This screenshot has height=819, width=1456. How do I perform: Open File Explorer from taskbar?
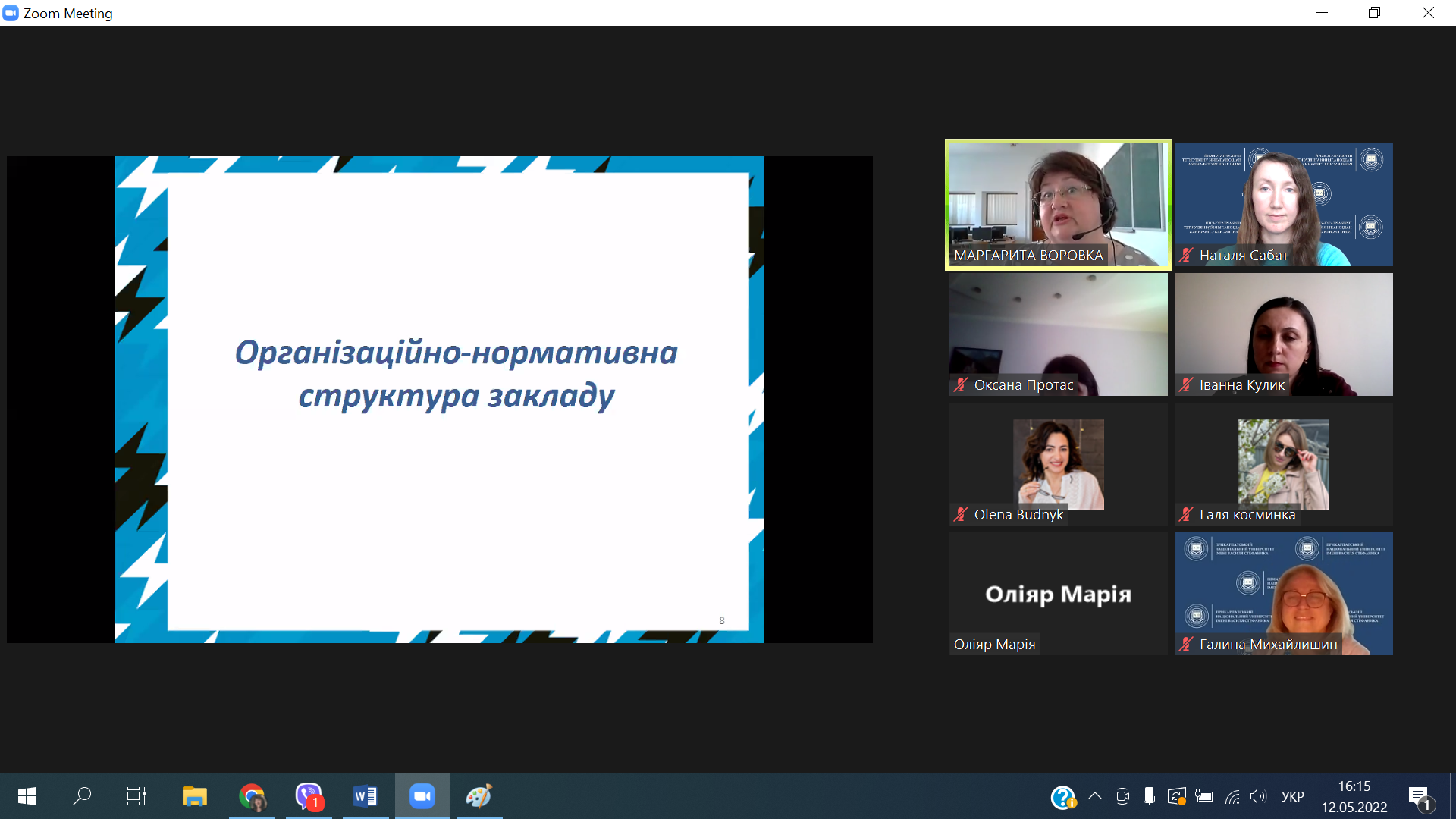point(194,796)
